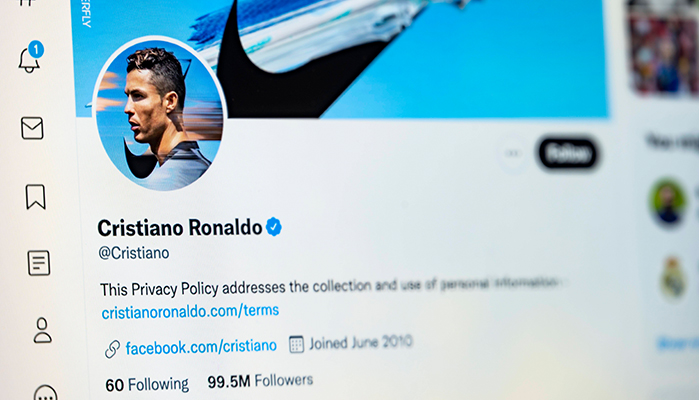Open the notifications bell icon
Image resolution: width=699 pixels, height=400 pixels.
coord(29,58)
